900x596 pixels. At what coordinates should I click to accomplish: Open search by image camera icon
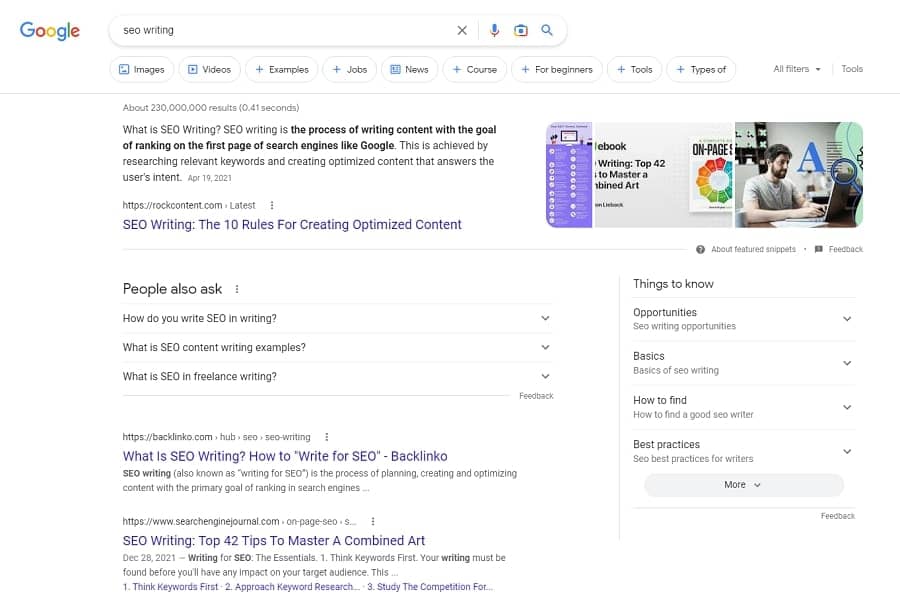(x=521, y=30)
